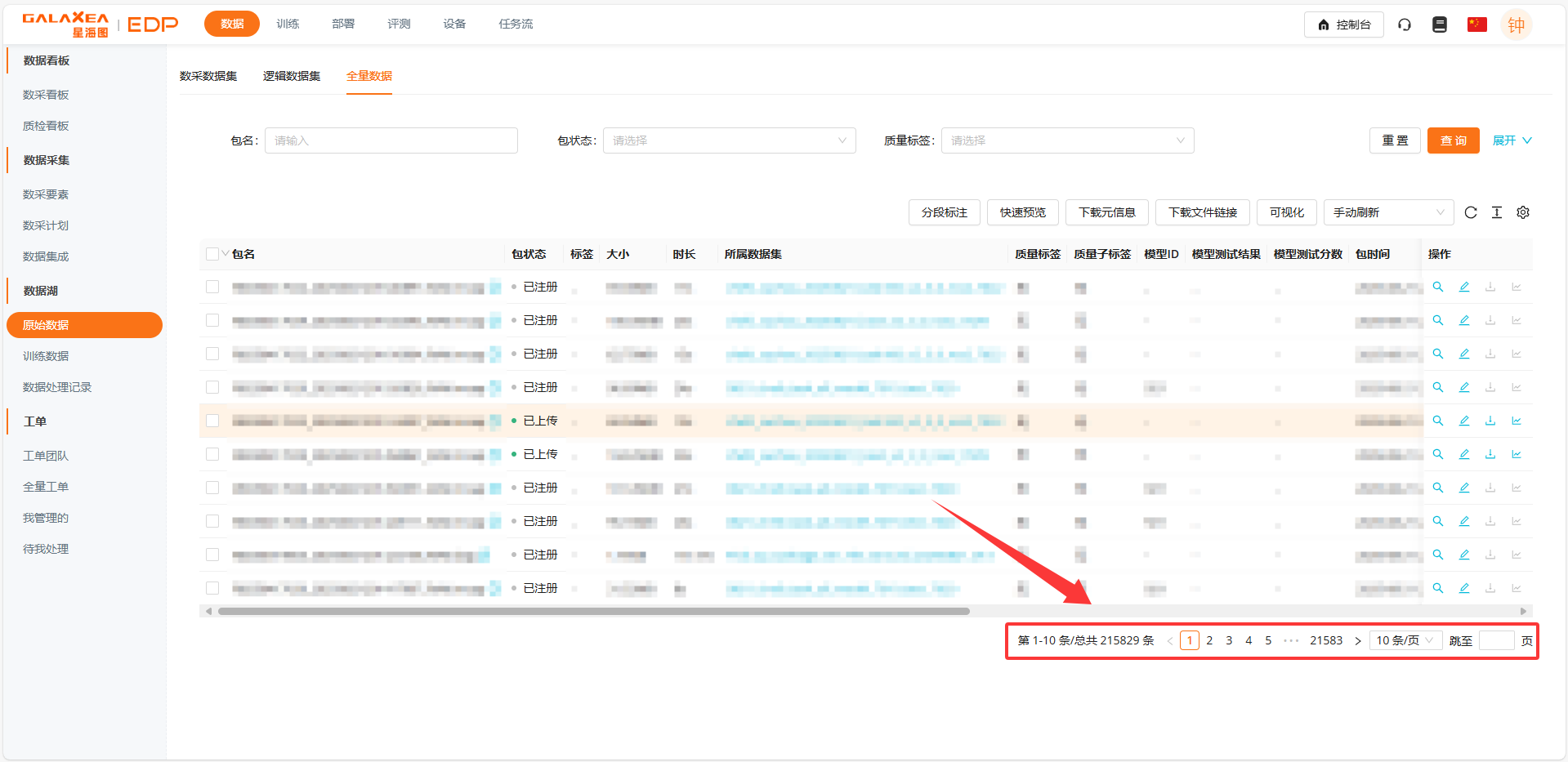Open the column settings gear icon
Image resolution: width=1568 pixels, height=762 pixels.
coord(1522,212)
